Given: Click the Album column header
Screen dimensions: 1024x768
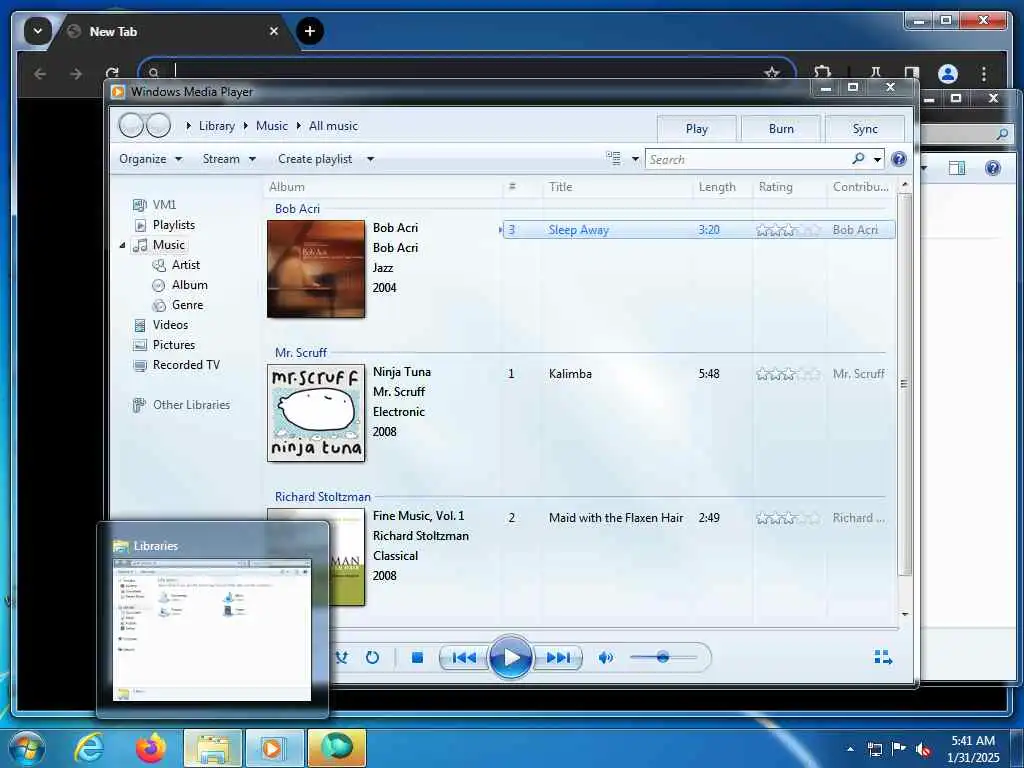Looking at the screenshot, I should coord(384,187).
